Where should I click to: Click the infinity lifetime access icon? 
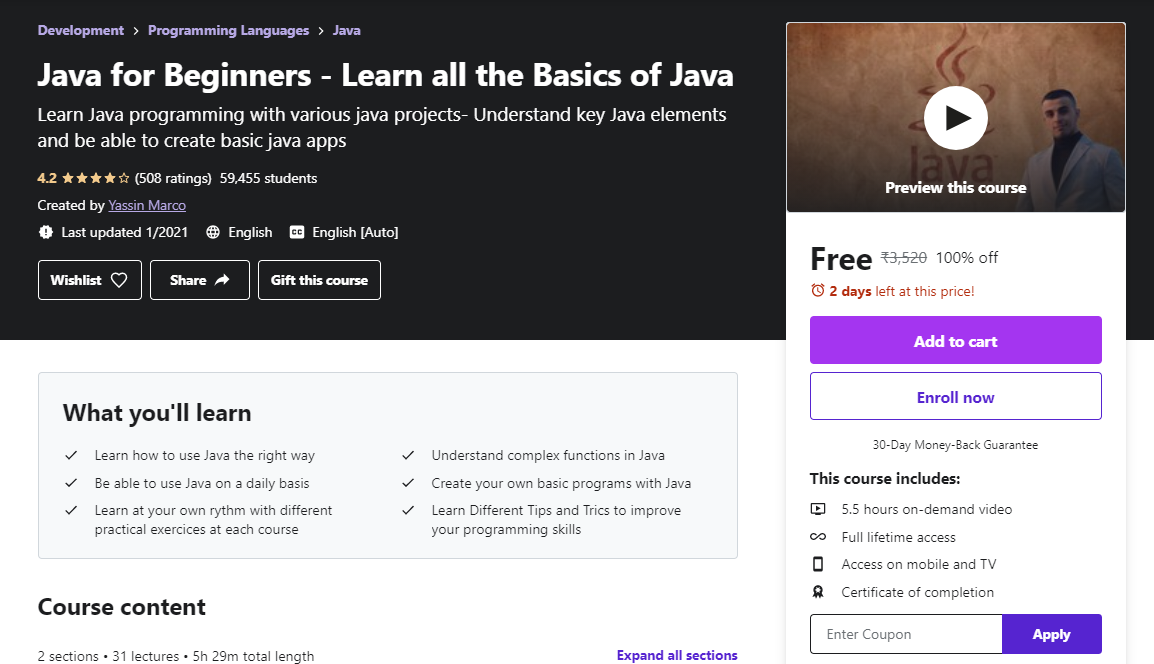point(818,537)
